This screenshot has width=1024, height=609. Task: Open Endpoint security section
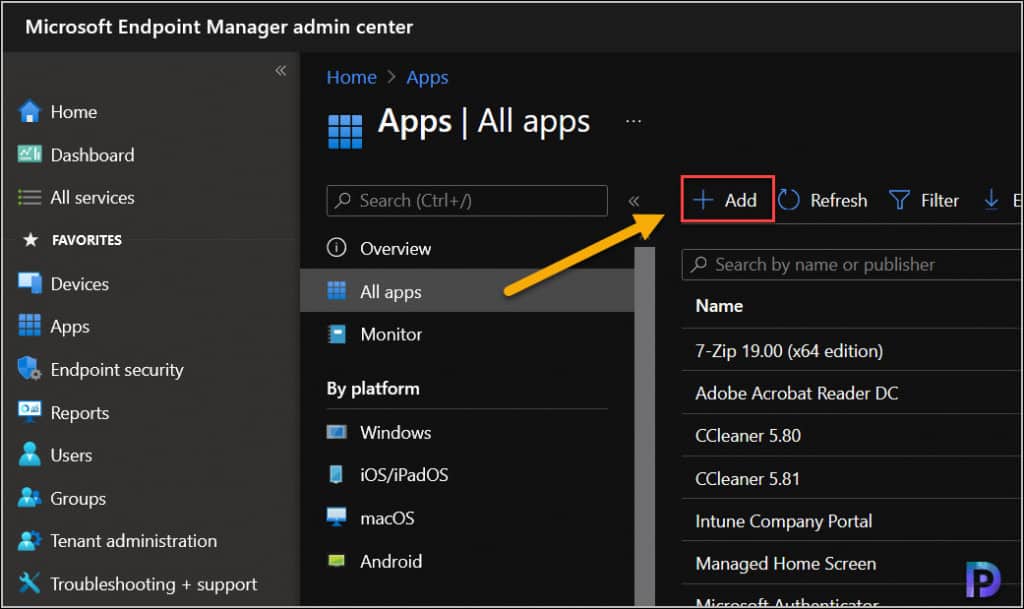coord(117,369)
